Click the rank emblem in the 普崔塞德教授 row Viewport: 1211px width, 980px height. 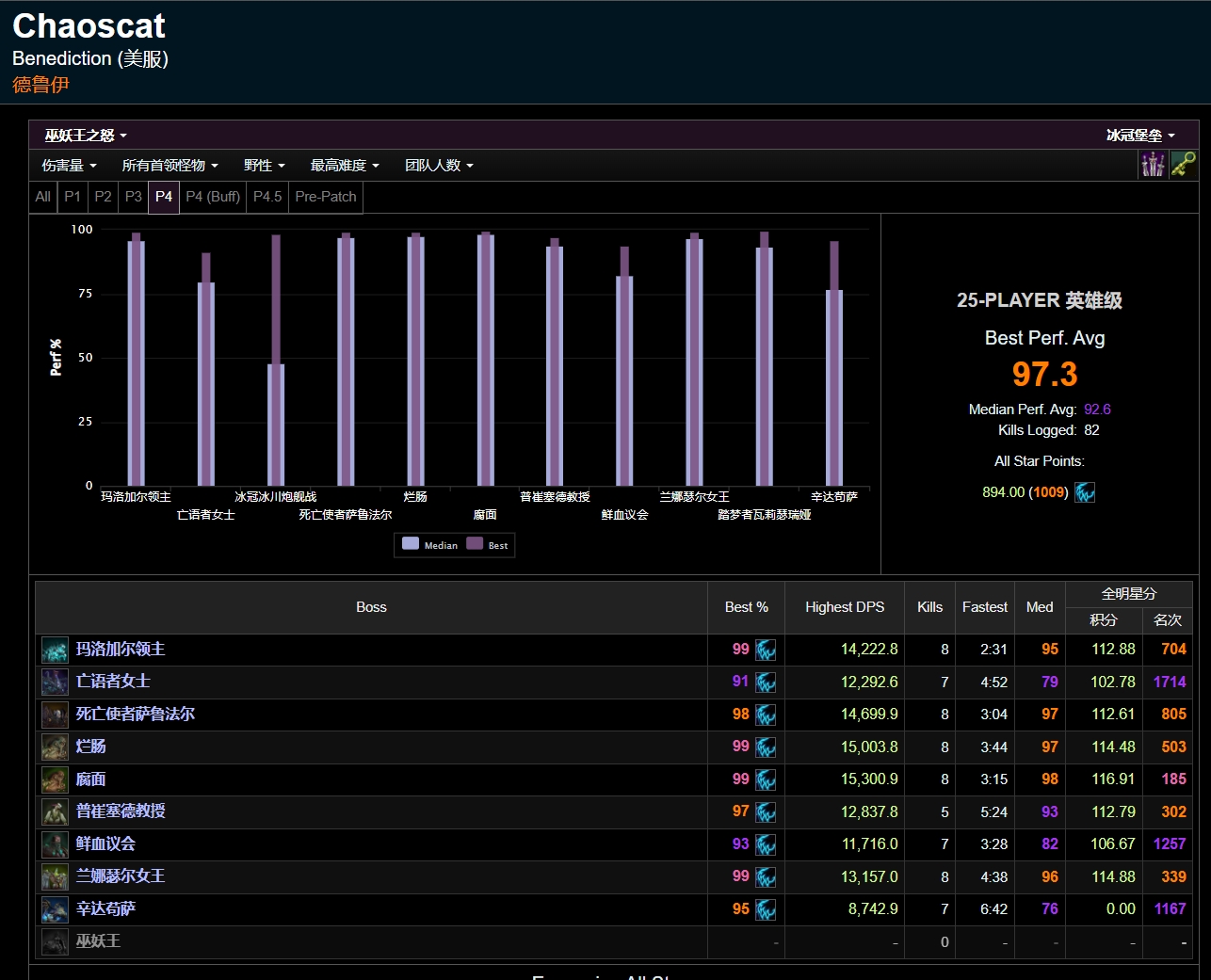pos(766,811)
